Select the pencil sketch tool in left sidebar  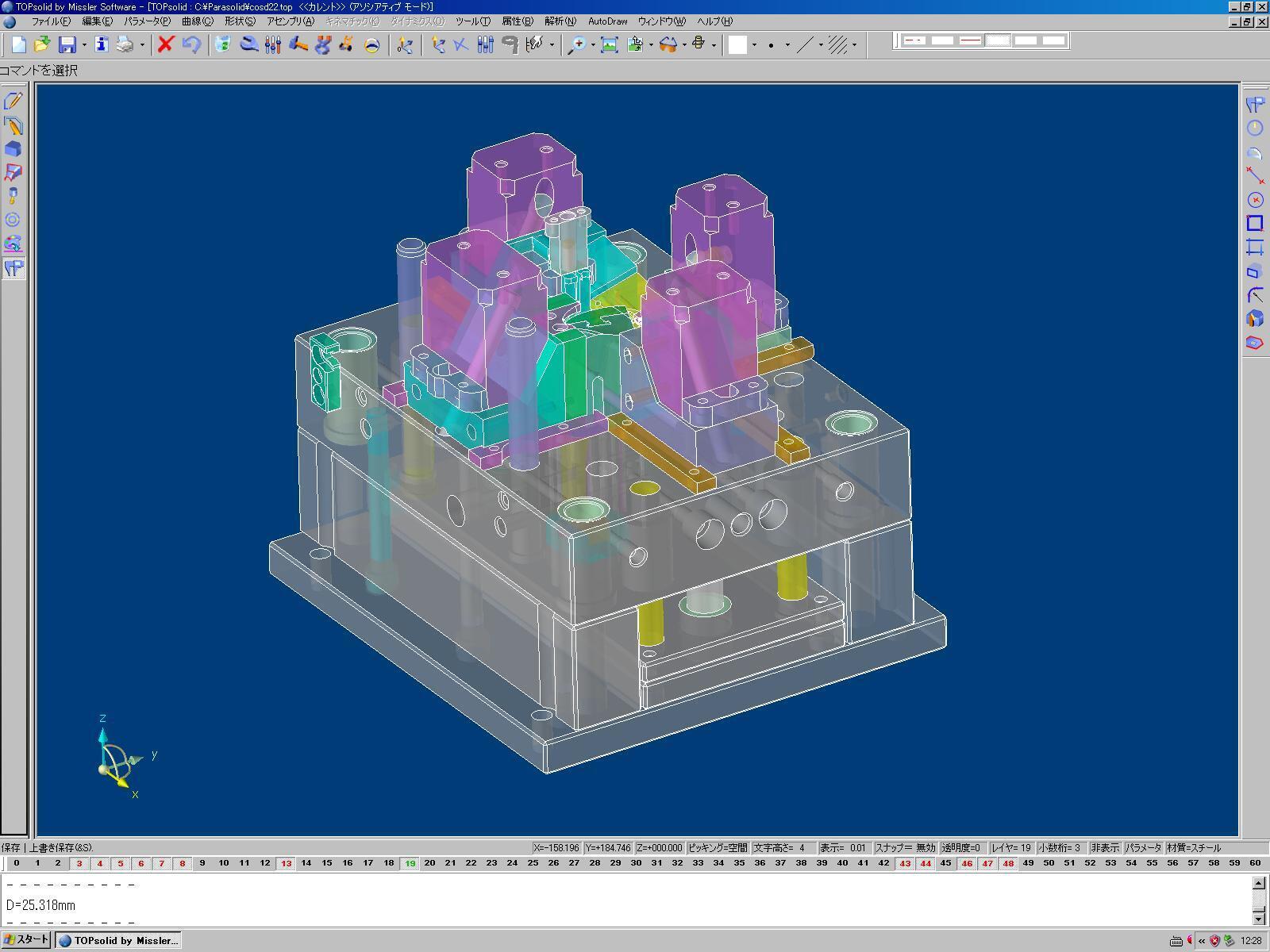[x=13, y=101]
